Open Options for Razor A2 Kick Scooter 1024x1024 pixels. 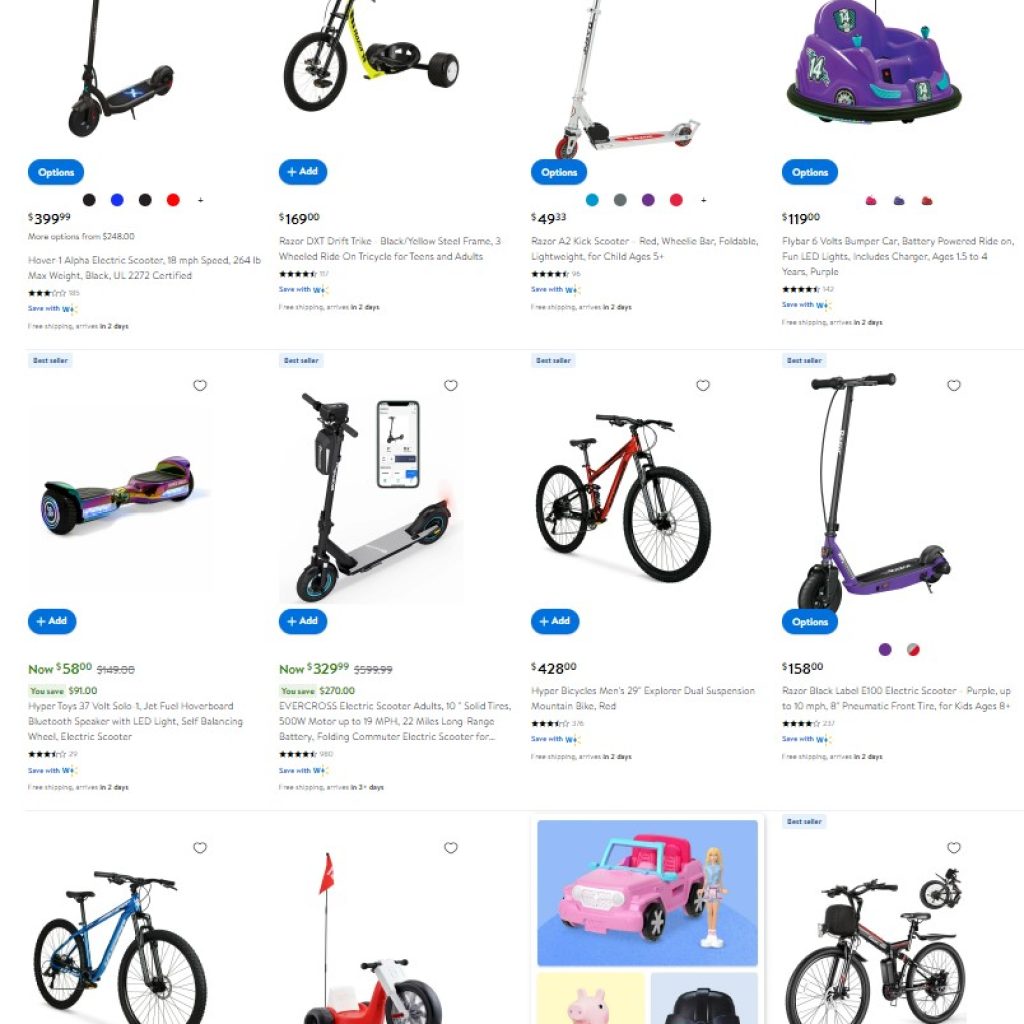pyautogui.click(x=559, y=172)
